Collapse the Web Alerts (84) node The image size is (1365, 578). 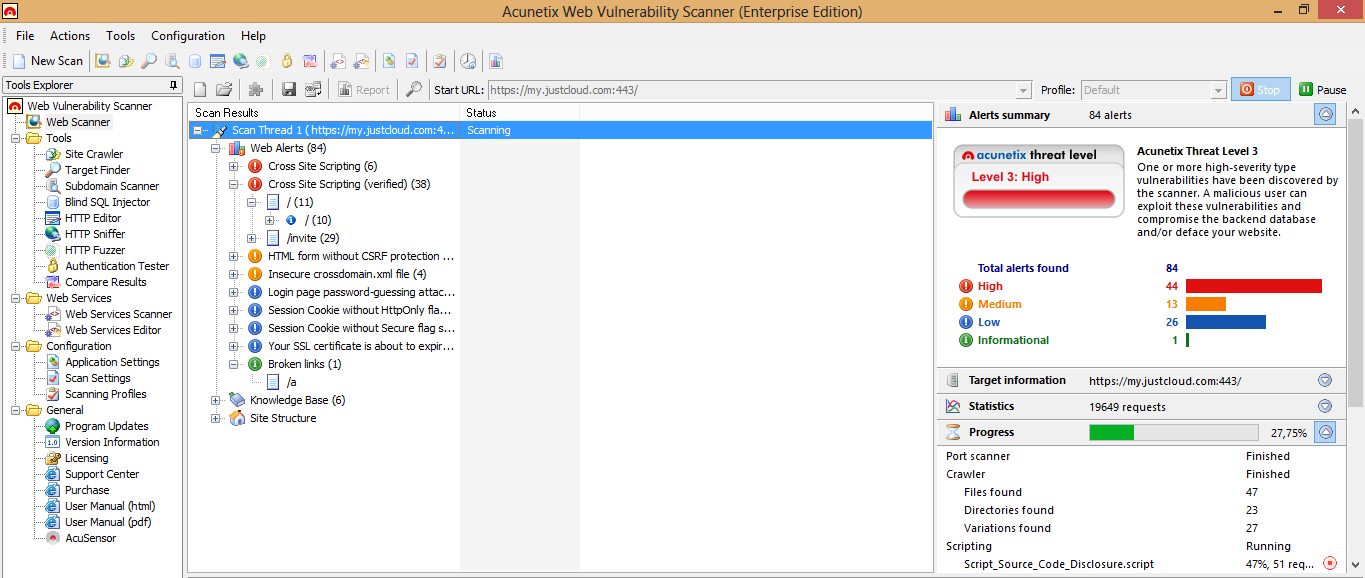(x=216, y=148)
